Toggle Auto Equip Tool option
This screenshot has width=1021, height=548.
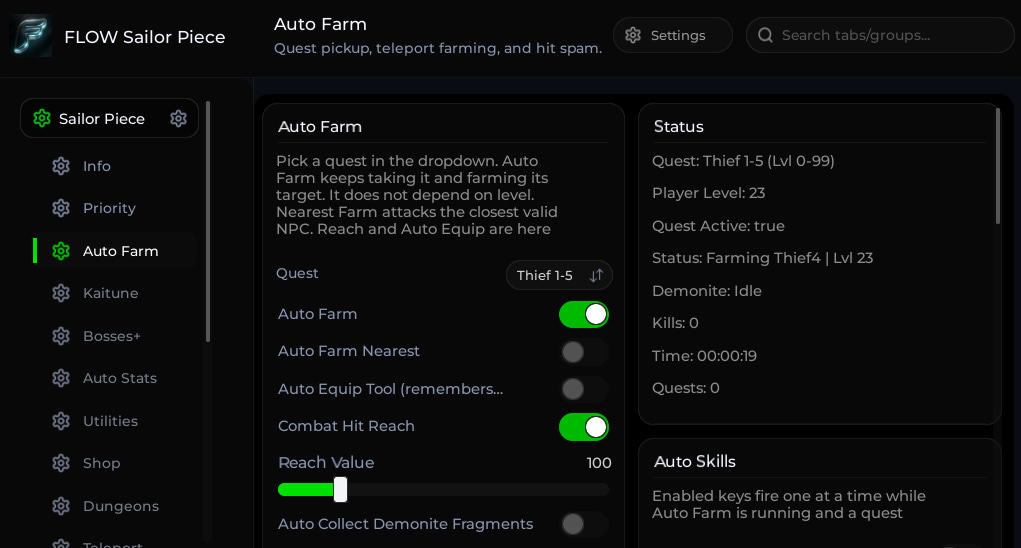coord(583,389)
